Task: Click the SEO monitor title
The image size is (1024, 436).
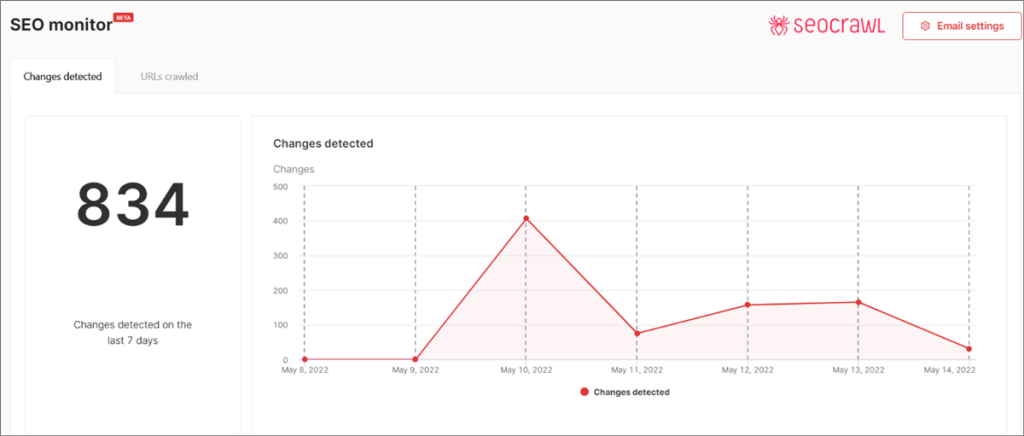Action: pyautogui.click(x=61, y=27)
